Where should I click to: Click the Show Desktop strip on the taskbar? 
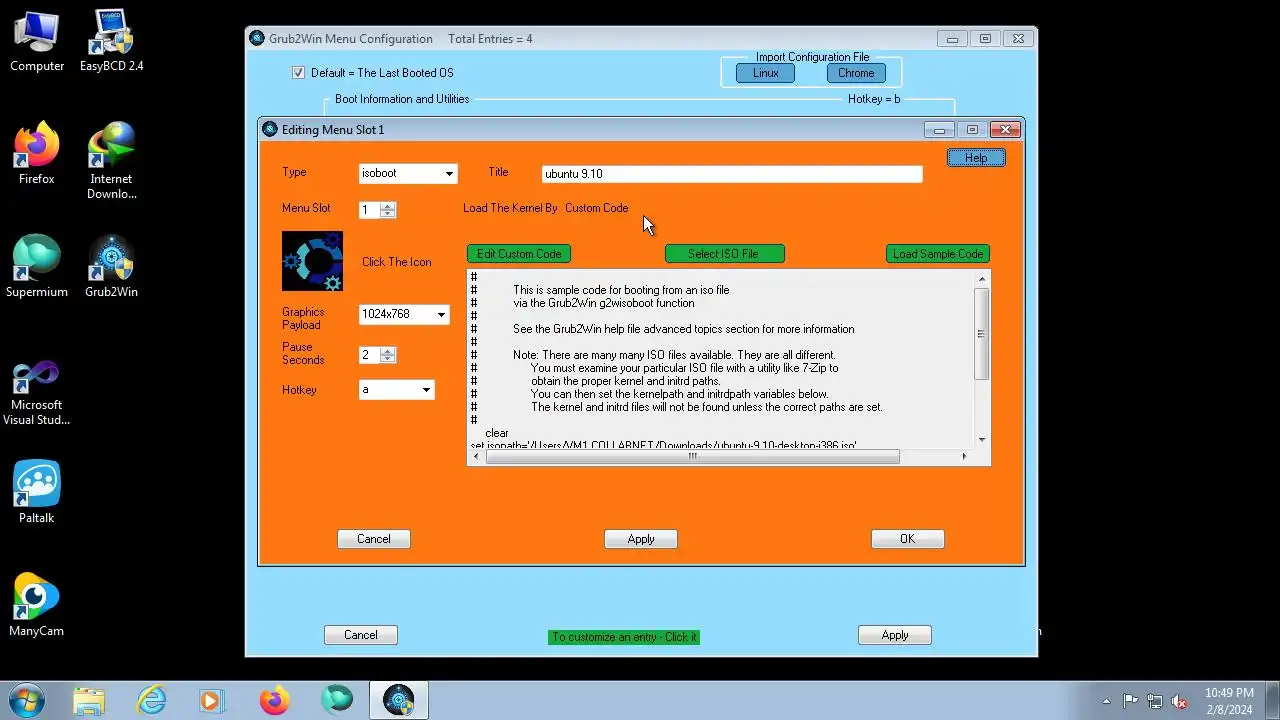[1273, 700]
